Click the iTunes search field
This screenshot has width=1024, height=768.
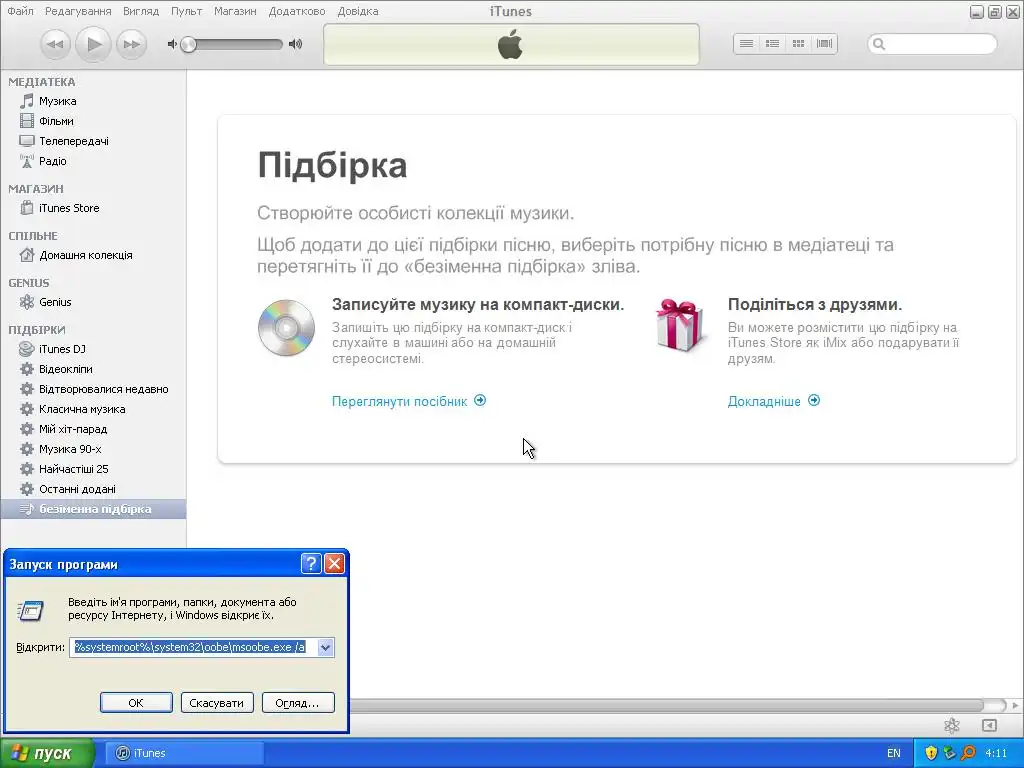(x=932, y=44)
